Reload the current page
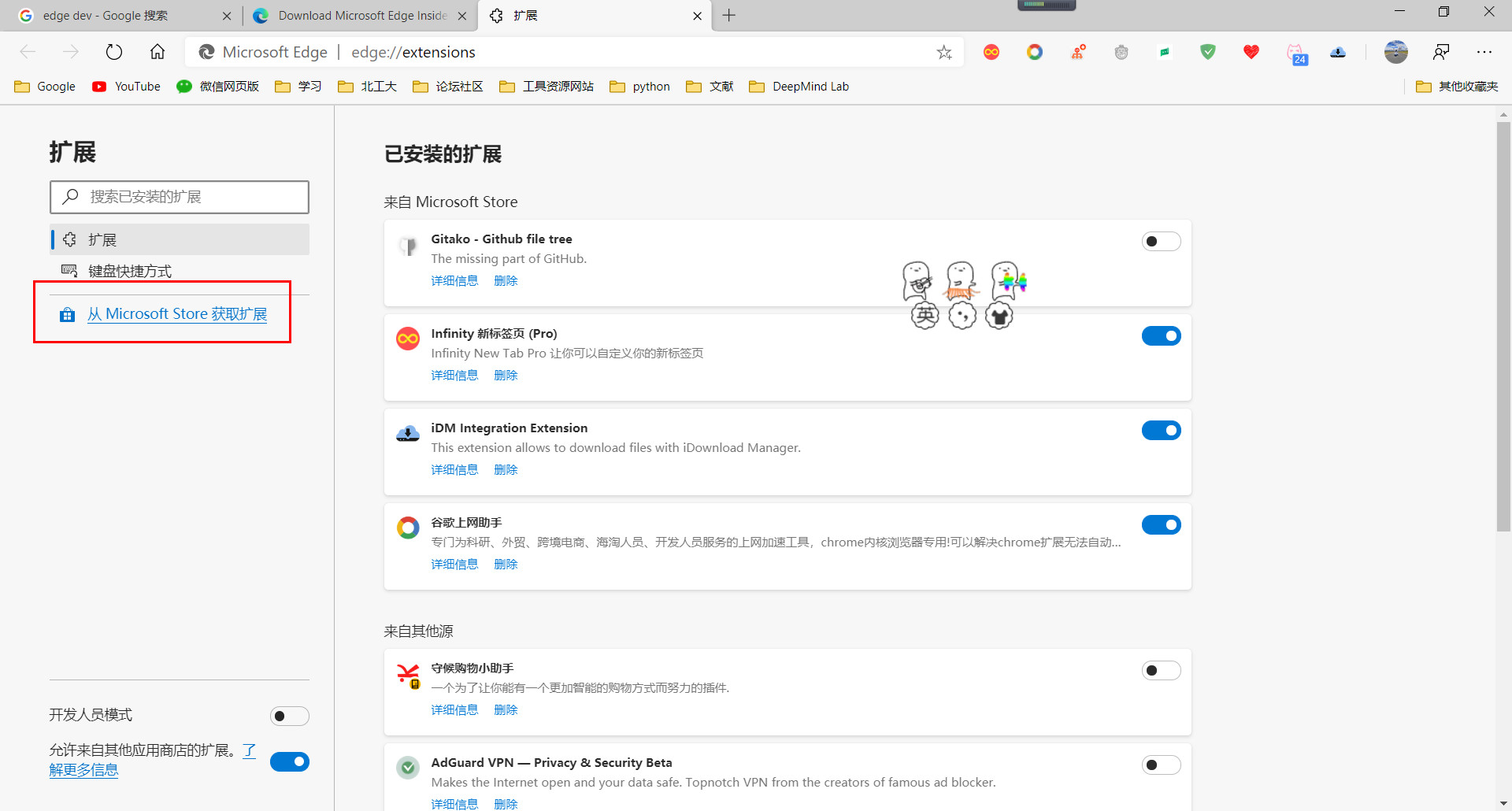Viewport: 1512px width, 811px height. pos(114,52)
